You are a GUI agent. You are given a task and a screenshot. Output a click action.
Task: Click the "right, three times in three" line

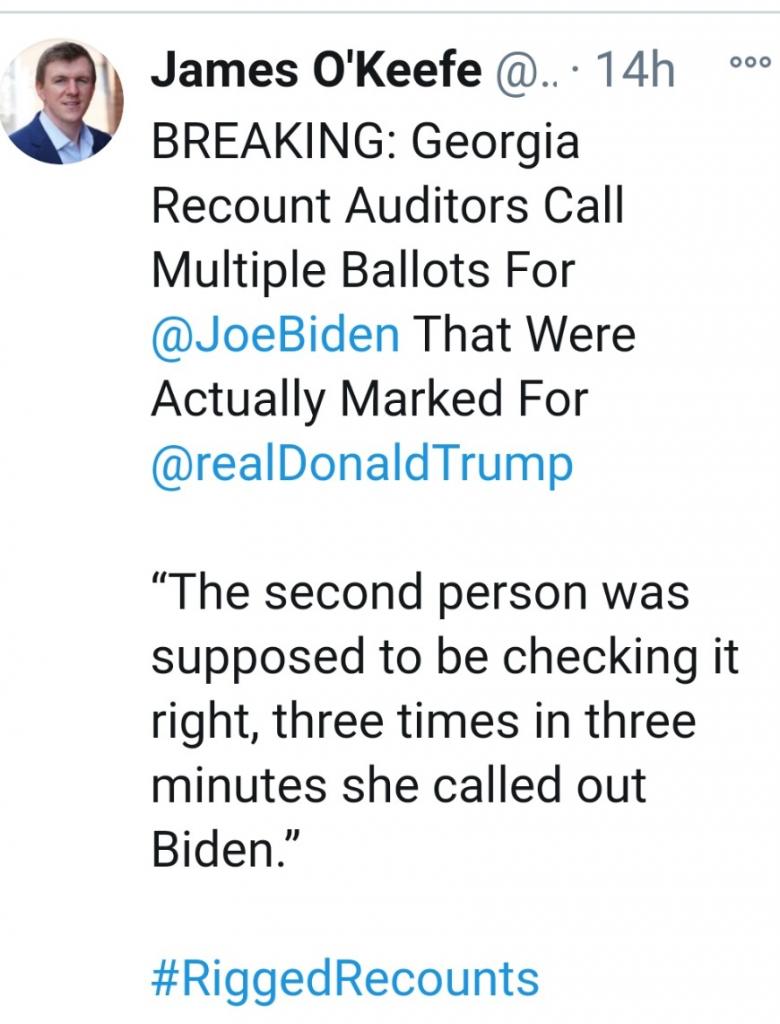[x=422, y=721]
